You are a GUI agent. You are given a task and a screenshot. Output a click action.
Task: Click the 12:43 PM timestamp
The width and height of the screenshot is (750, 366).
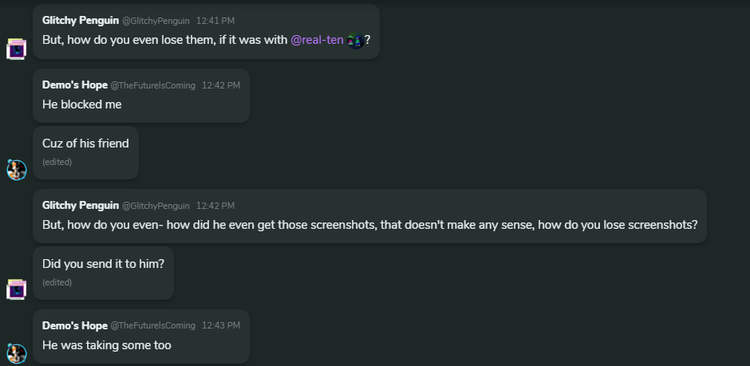pos(221,326)
